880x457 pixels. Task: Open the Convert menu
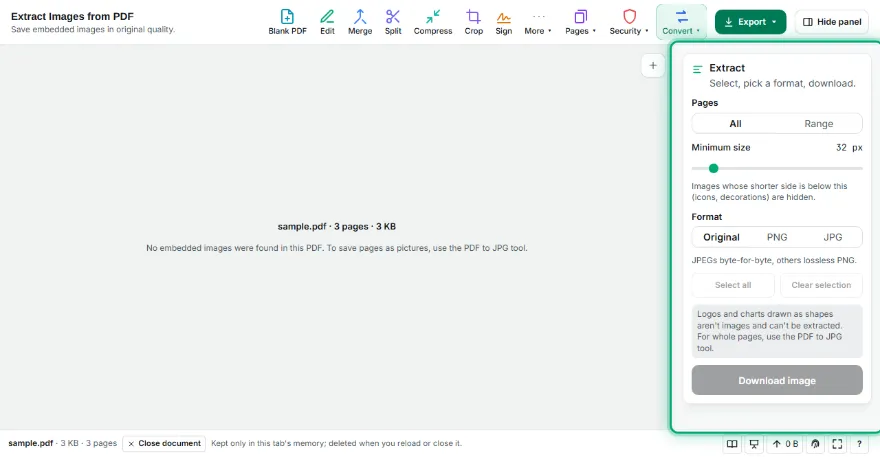tap(681, 22)
